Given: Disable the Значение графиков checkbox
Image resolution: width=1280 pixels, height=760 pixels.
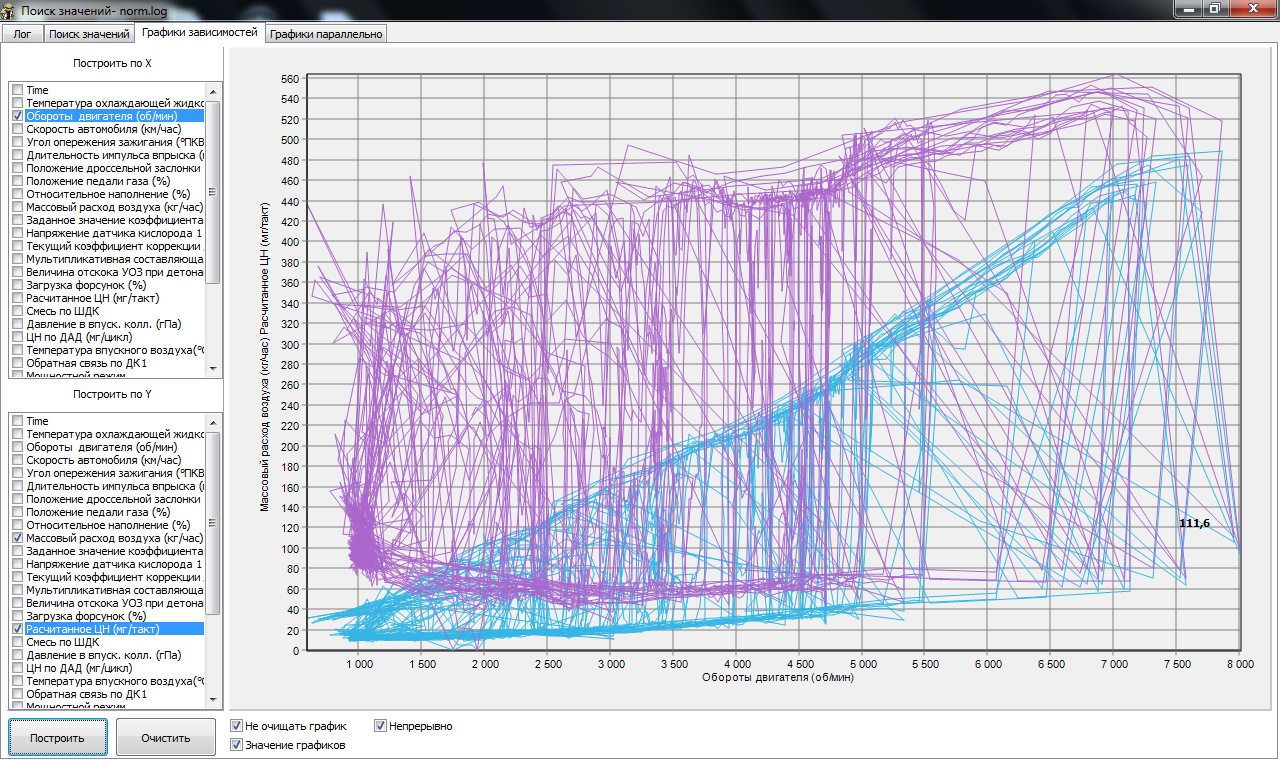Looking at the screenshot, I should 236,745.
